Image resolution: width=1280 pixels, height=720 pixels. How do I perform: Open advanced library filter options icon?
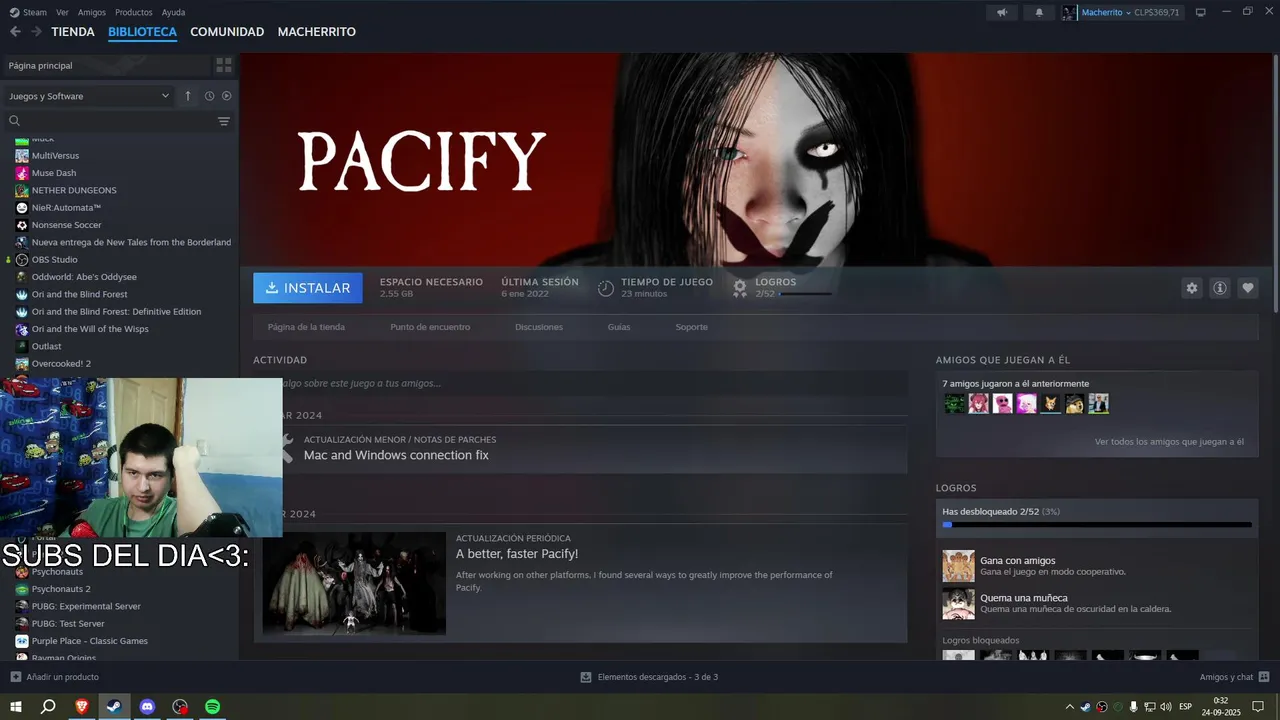[x=224, y=121]
